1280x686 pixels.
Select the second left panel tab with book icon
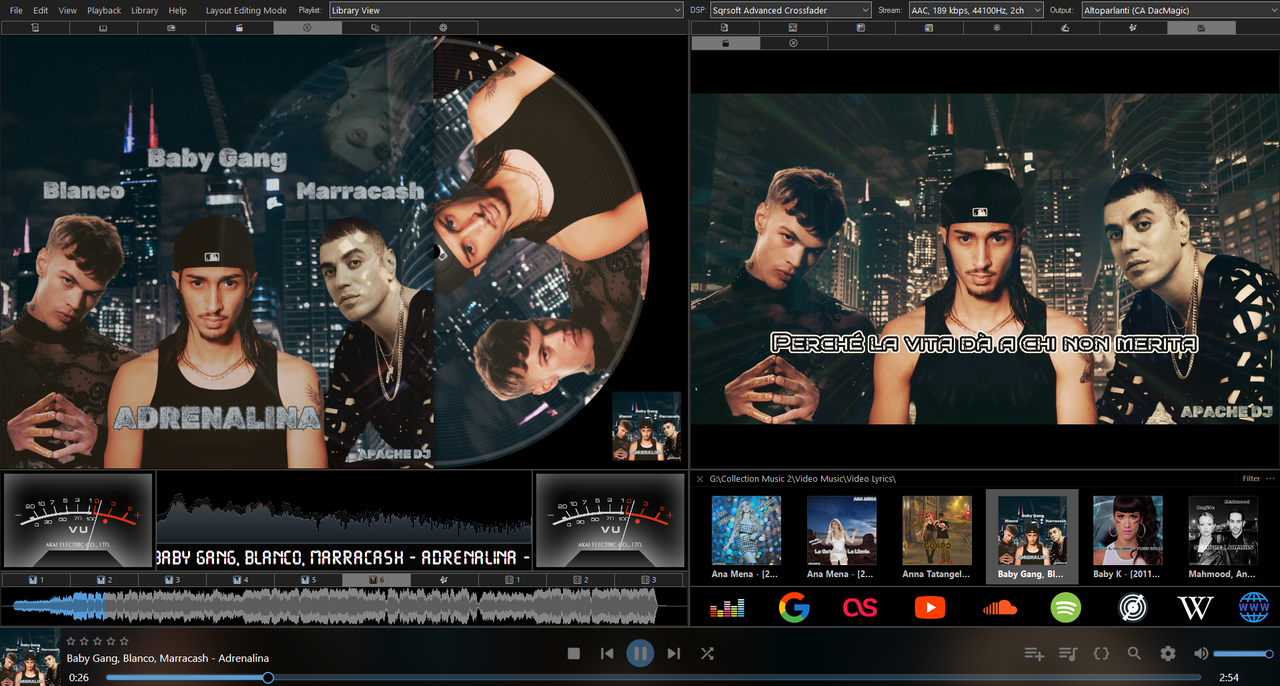[102, 28]
